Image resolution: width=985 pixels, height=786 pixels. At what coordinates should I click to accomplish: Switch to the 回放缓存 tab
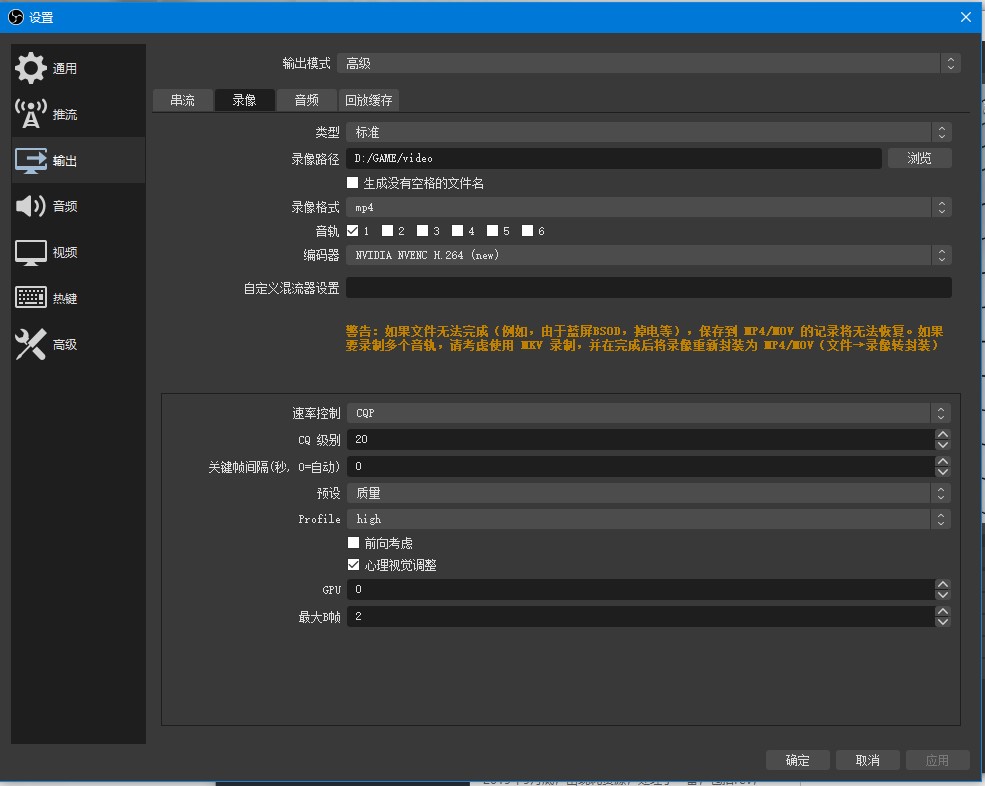pyautogui.click(x=367, y=100)
